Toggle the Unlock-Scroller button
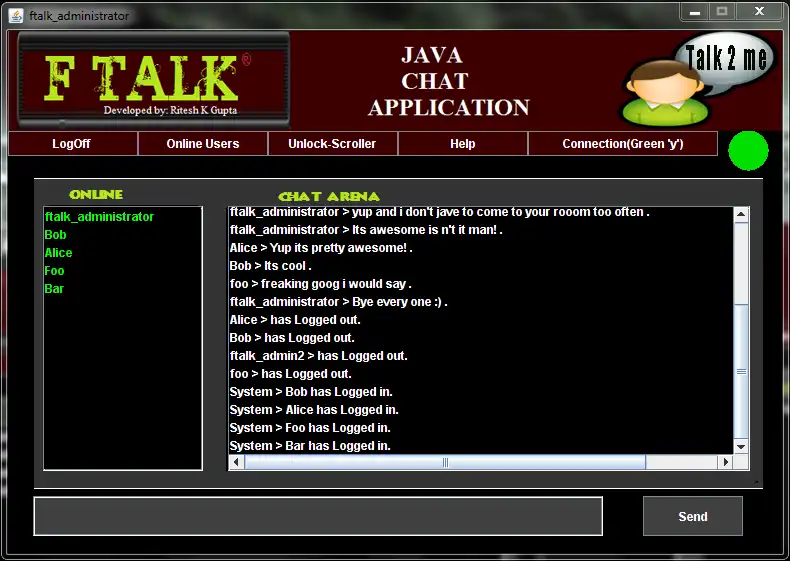 (333, 144)
